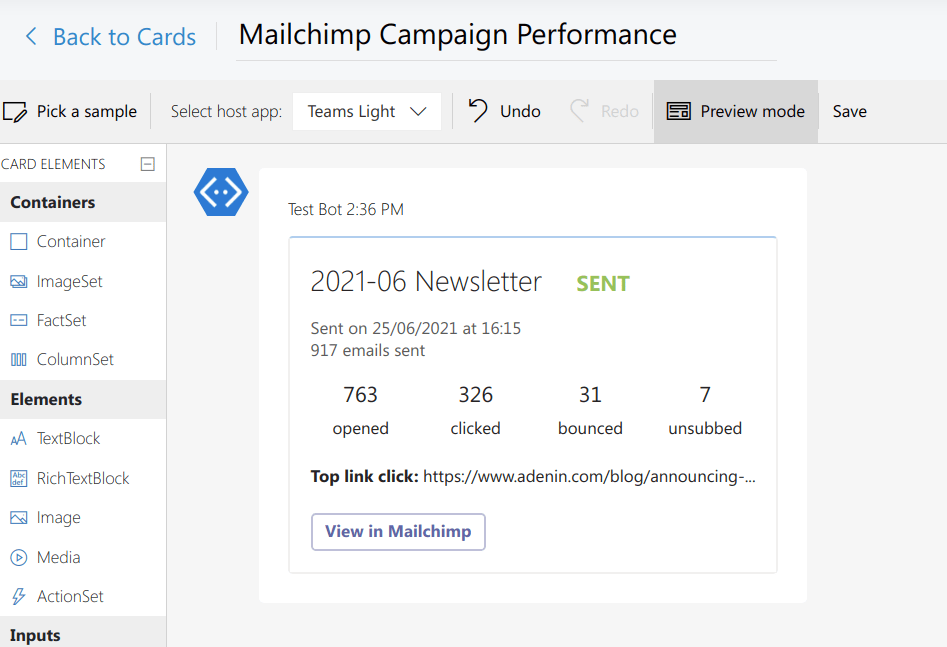Select the Container element label
This screenshot has width=947, height=647.
(x=71, y=242)
